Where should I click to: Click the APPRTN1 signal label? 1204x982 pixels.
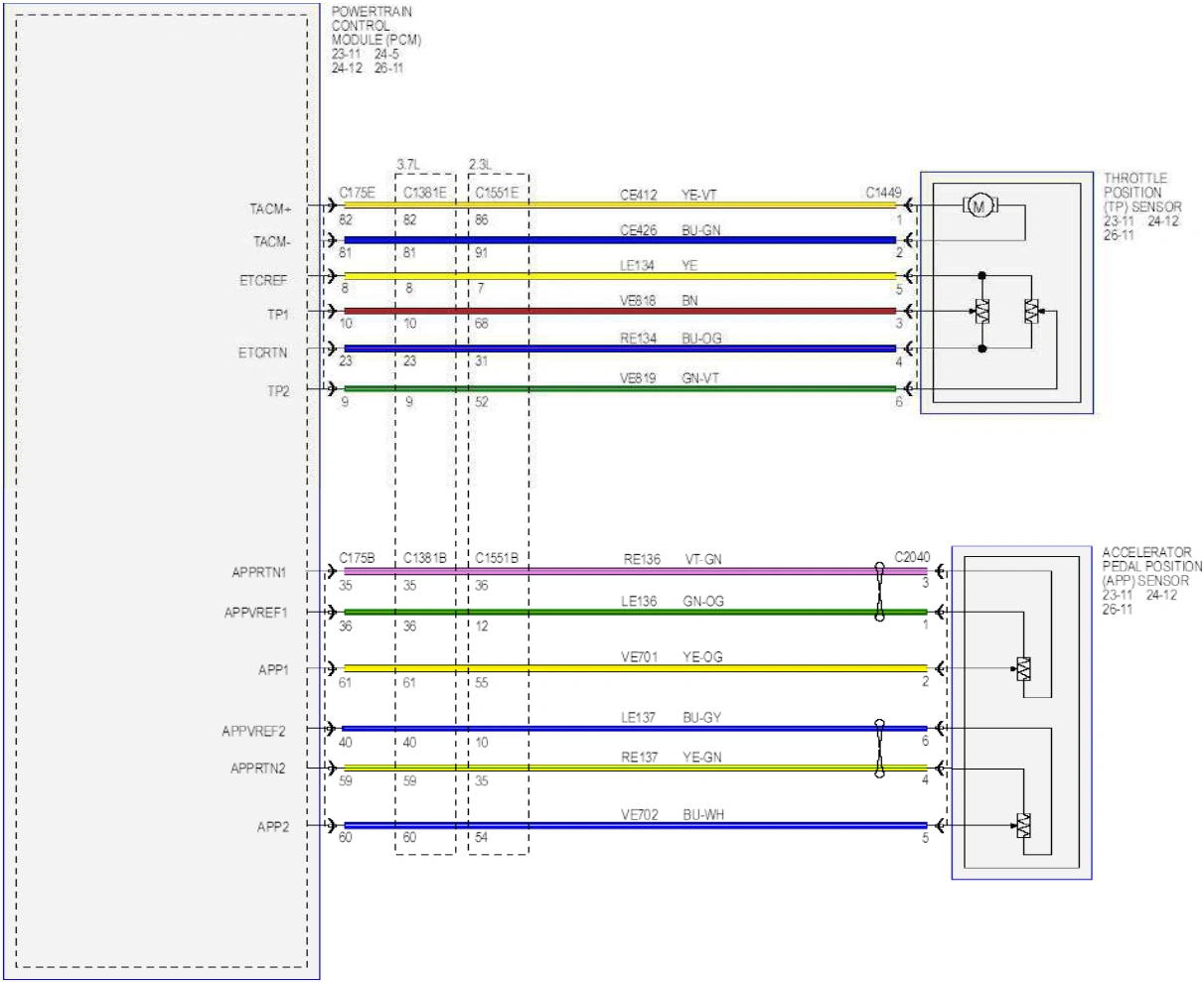[x=258, y=573]
